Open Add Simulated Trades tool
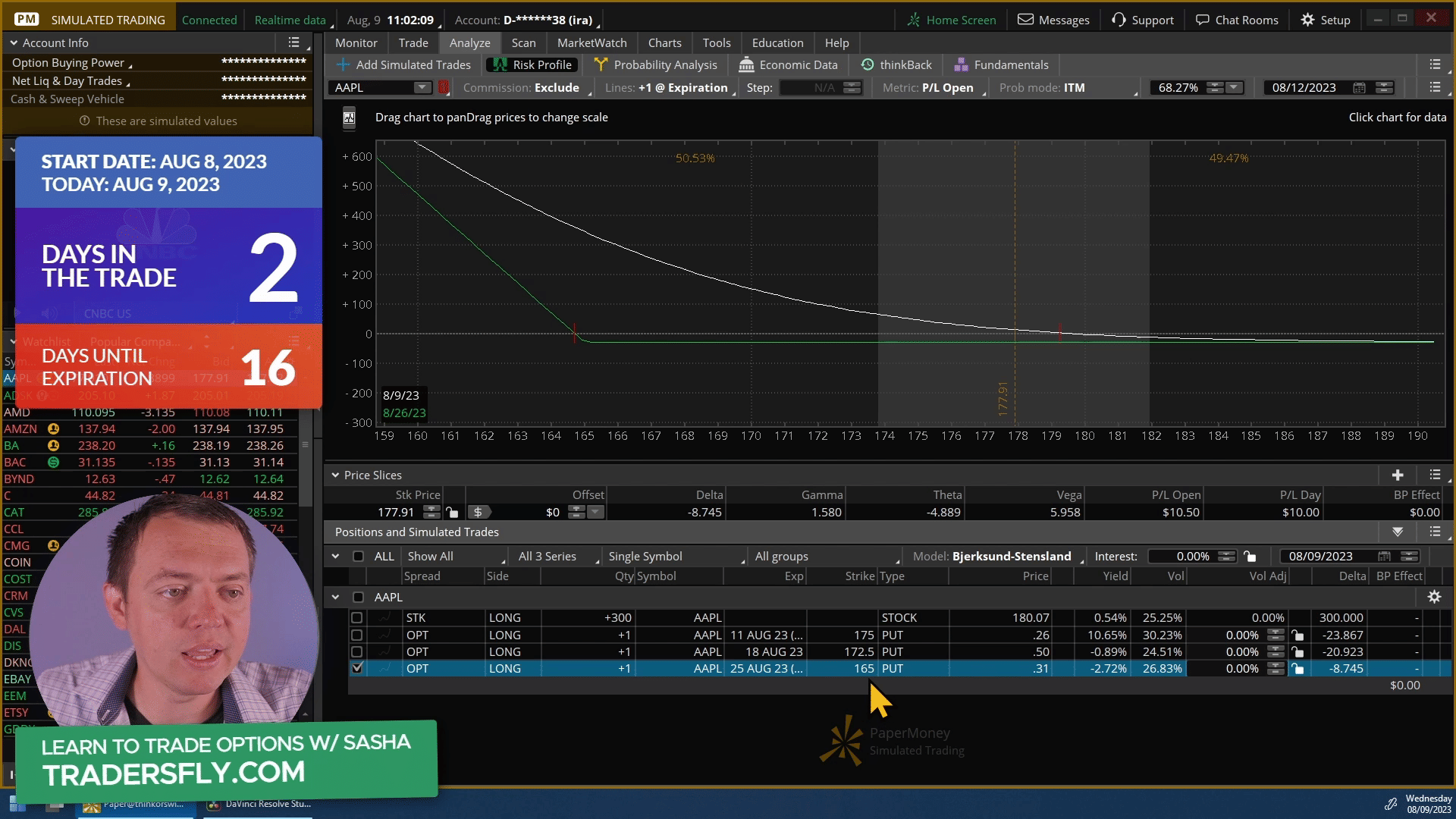 coord(403,65)
